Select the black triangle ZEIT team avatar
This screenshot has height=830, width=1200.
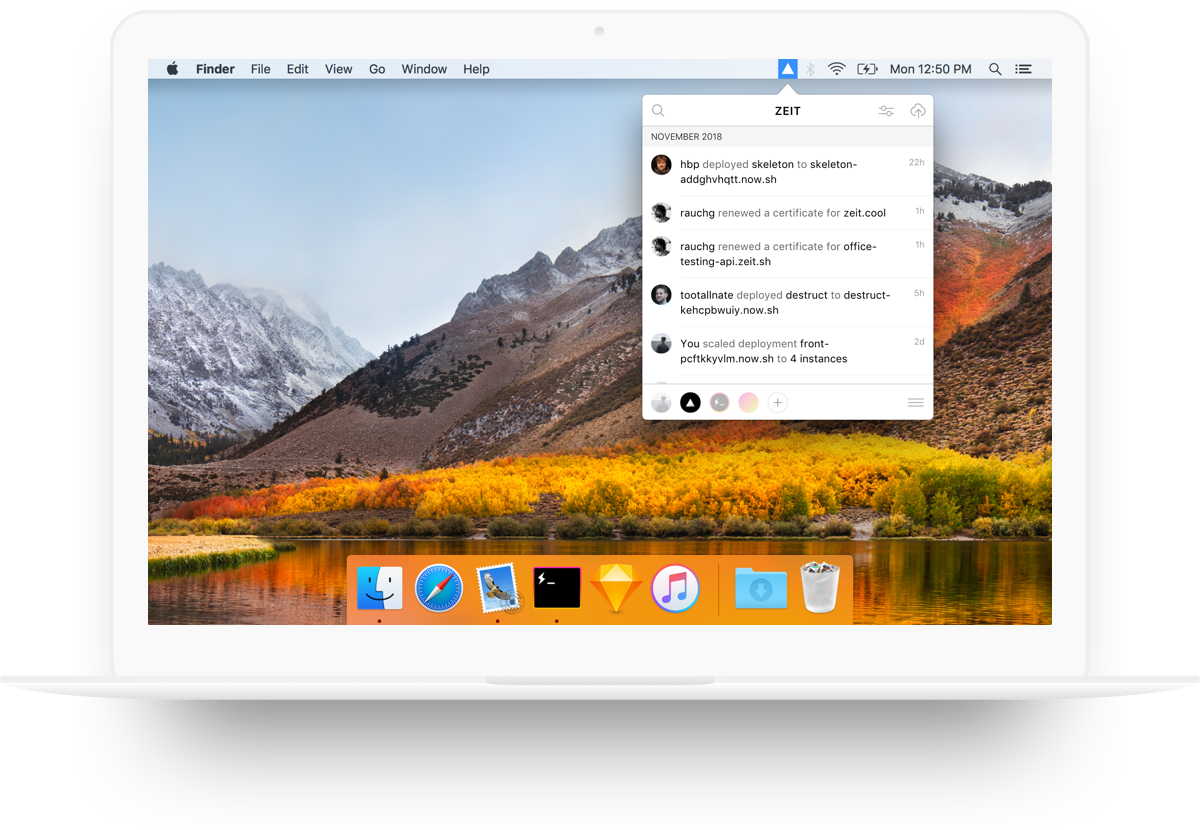click(x=690, y=402)
